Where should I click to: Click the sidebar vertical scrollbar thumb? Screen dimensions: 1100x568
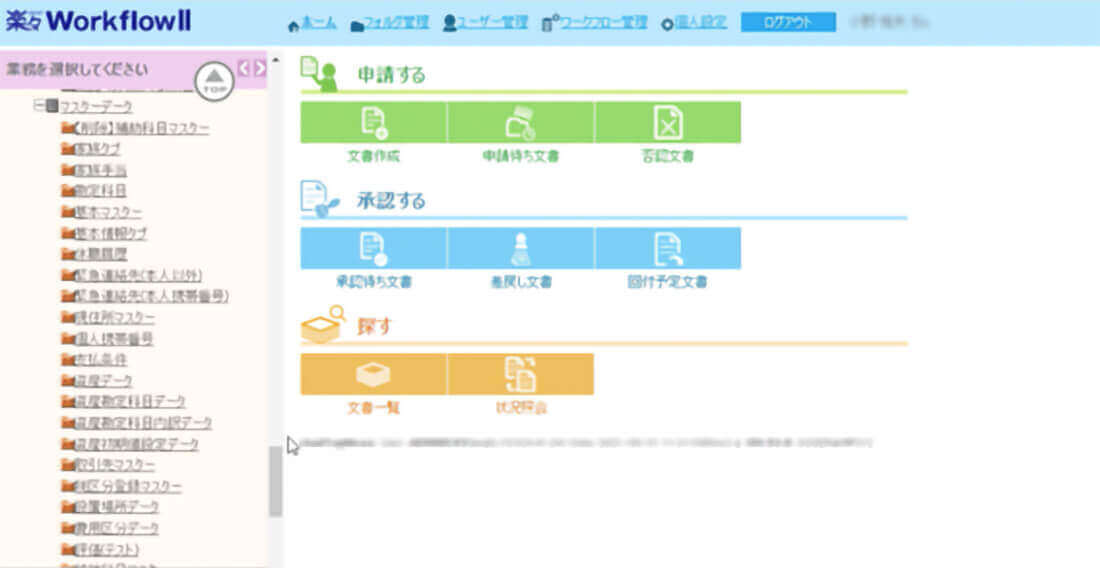[x=276, y=482]
